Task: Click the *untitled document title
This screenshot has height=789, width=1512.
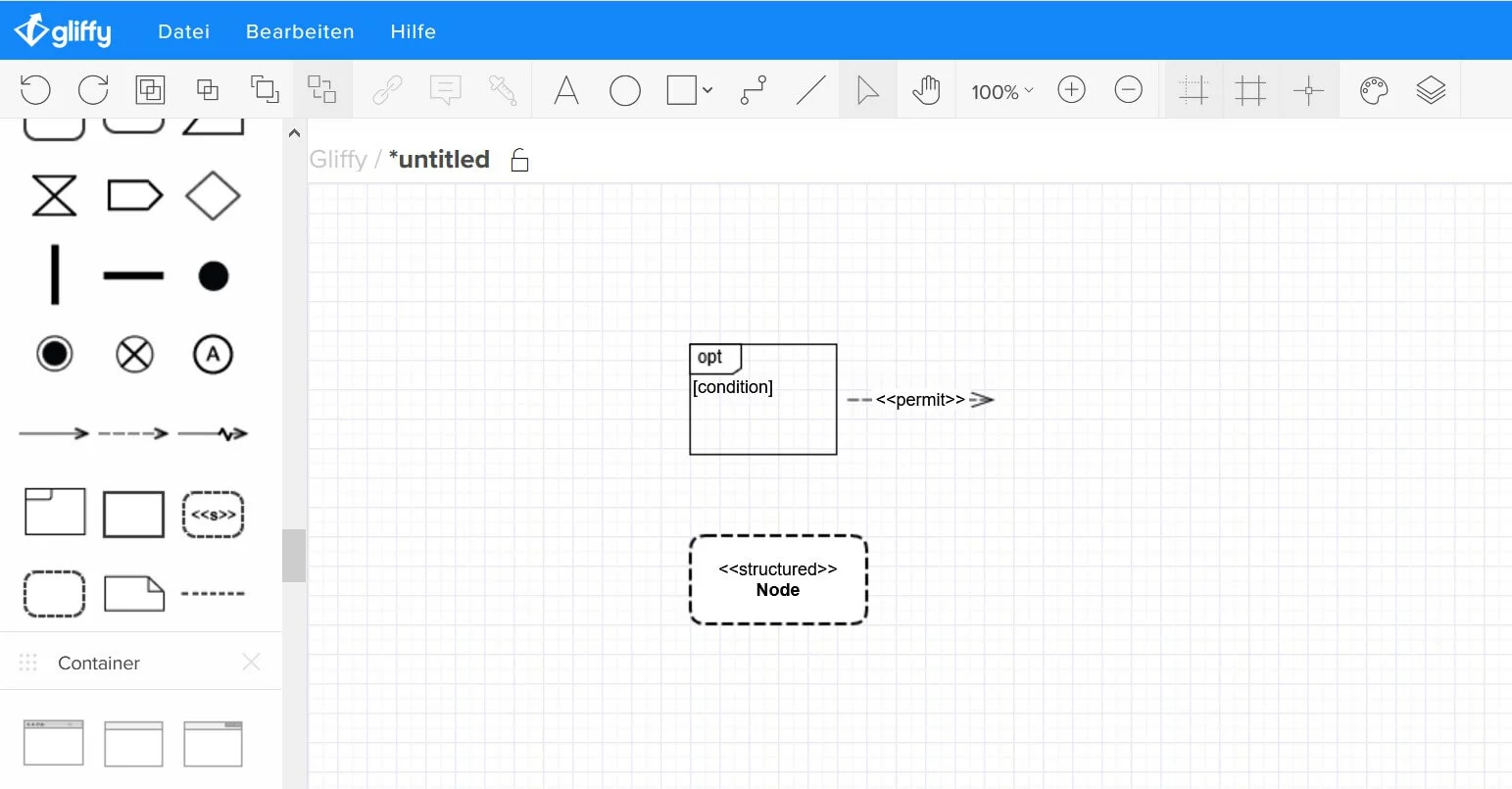Action: coord(439,159)
